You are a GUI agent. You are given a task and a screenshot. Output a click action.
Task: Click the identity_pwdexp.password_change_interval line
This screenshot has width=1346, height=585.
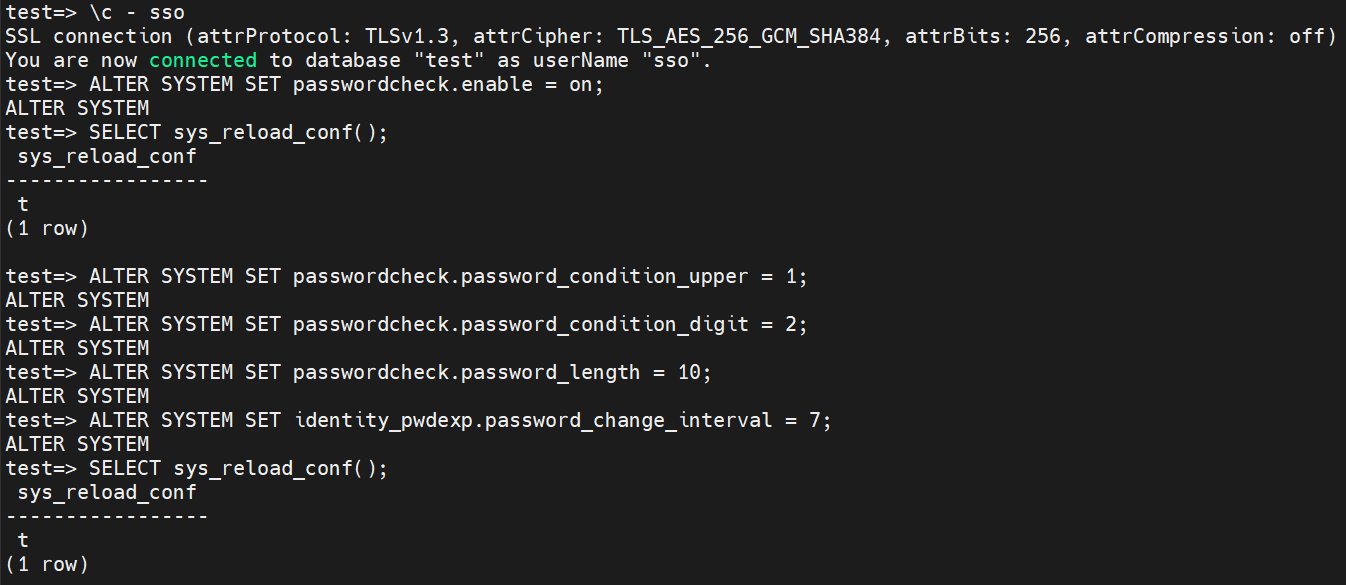(x=418, y=421)
